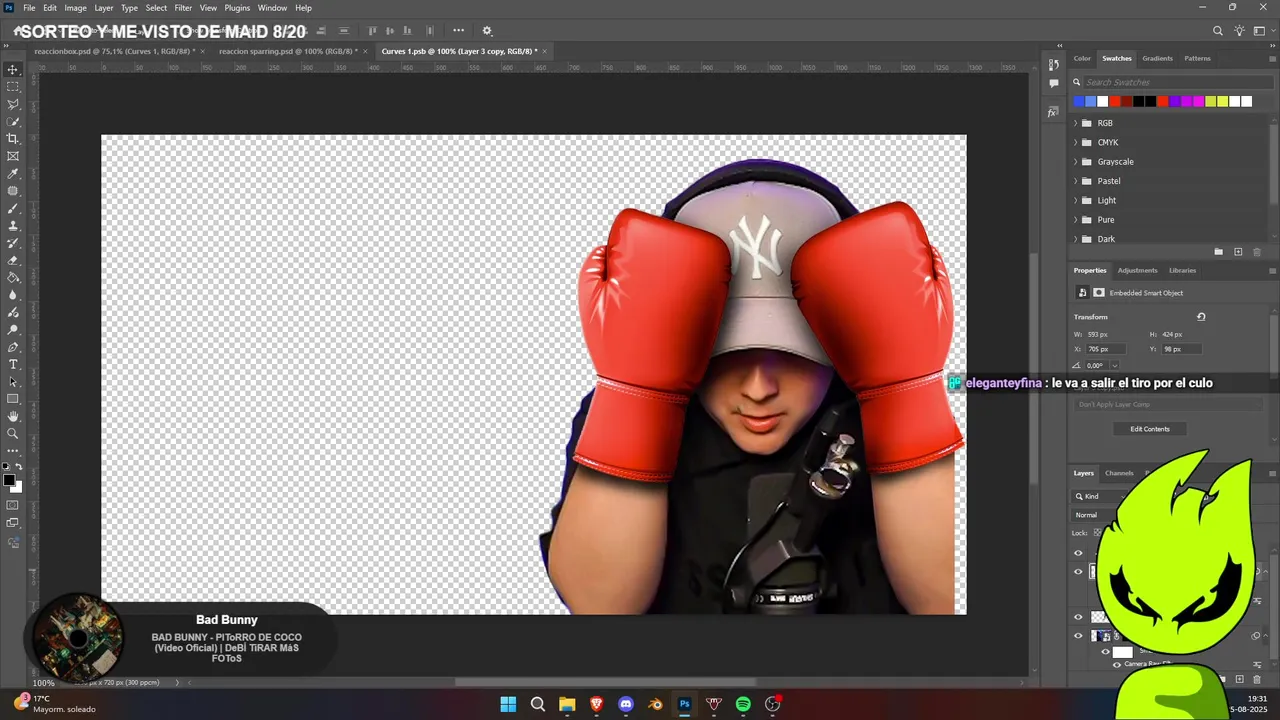This screenshot has height=720, width=1280.
Task: Expand the Light swatch group
Action: pyautogui.click(x=1076, y=200)
